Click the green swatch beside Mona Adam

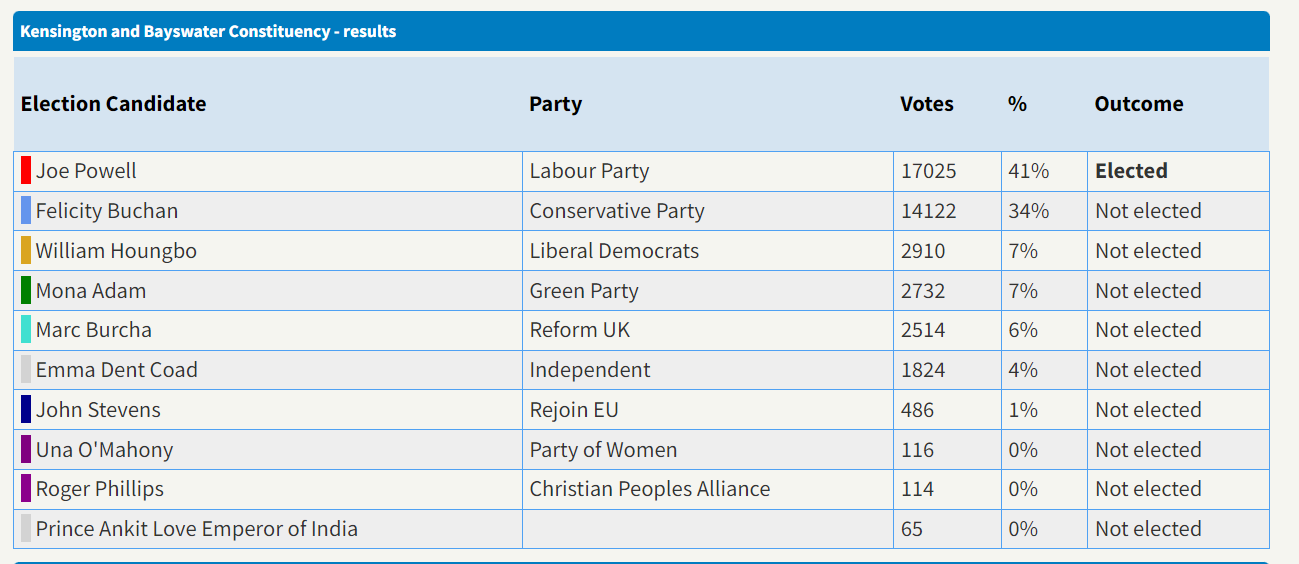pyautogui.click(x=26, y=291)
